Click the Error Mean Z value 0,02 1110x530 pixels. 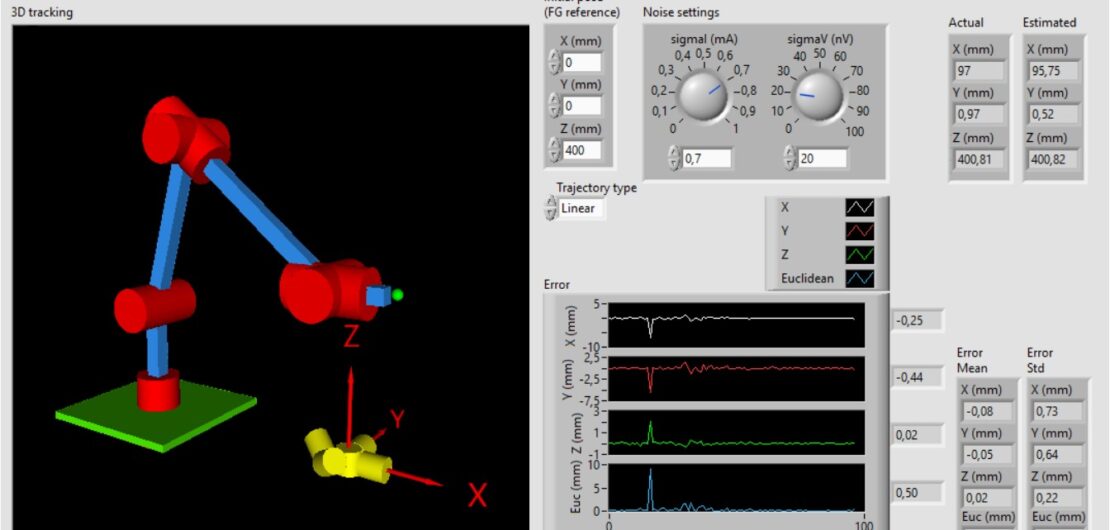(x=988, y=497)
